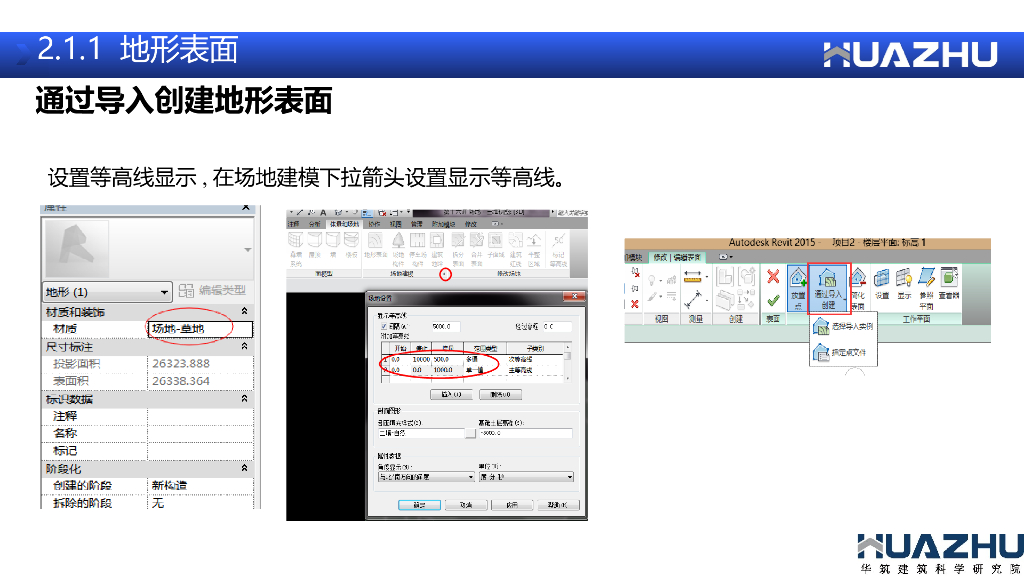Viewport: 1024px width, 576px height.
Task: Click the Delete button in site settings
Action: tap(500, 394)
